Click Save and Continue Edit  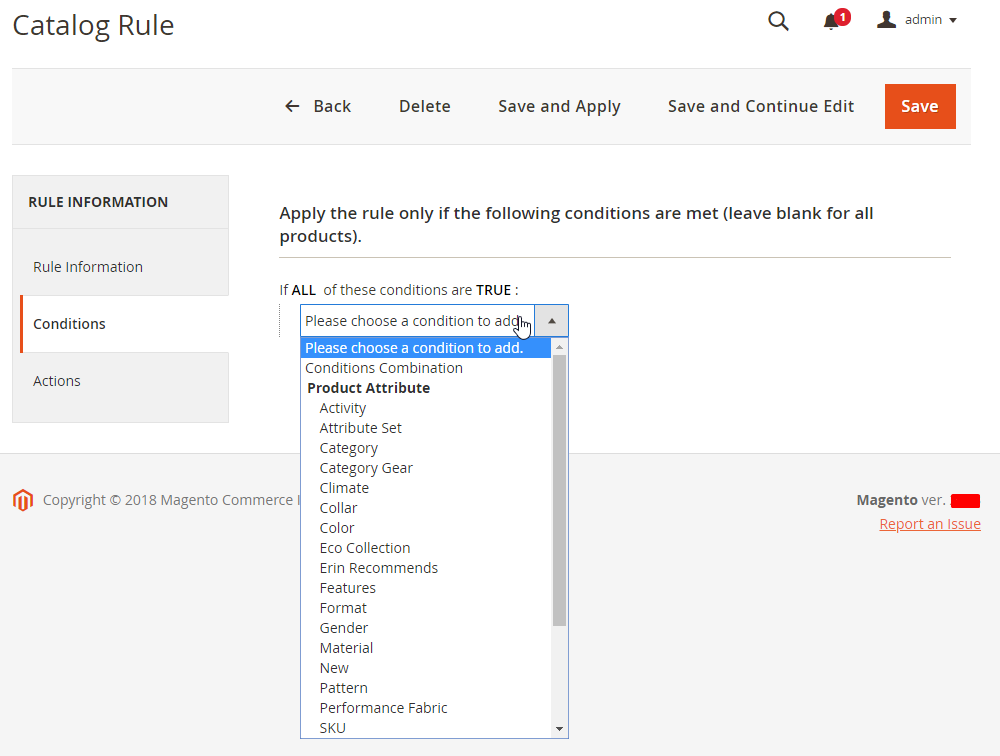[761, 106]
